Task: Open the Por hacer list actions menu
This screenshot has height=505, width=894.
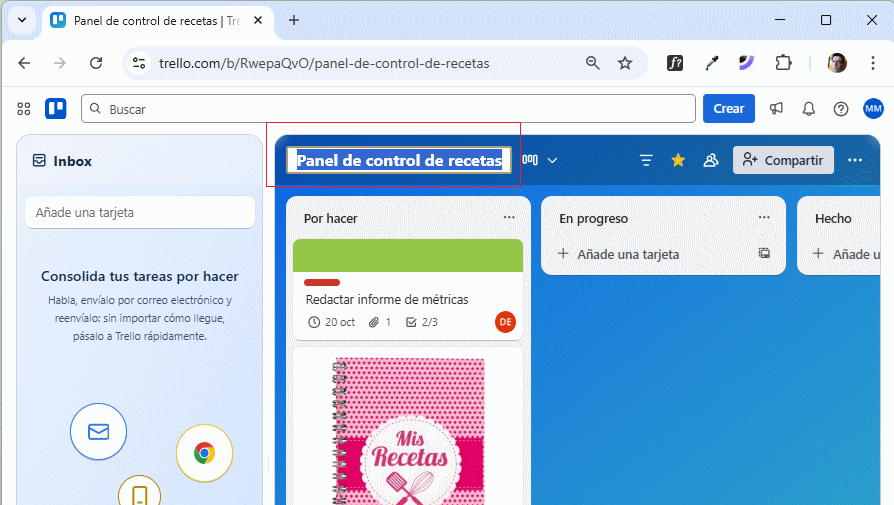Action: point(509,218)
